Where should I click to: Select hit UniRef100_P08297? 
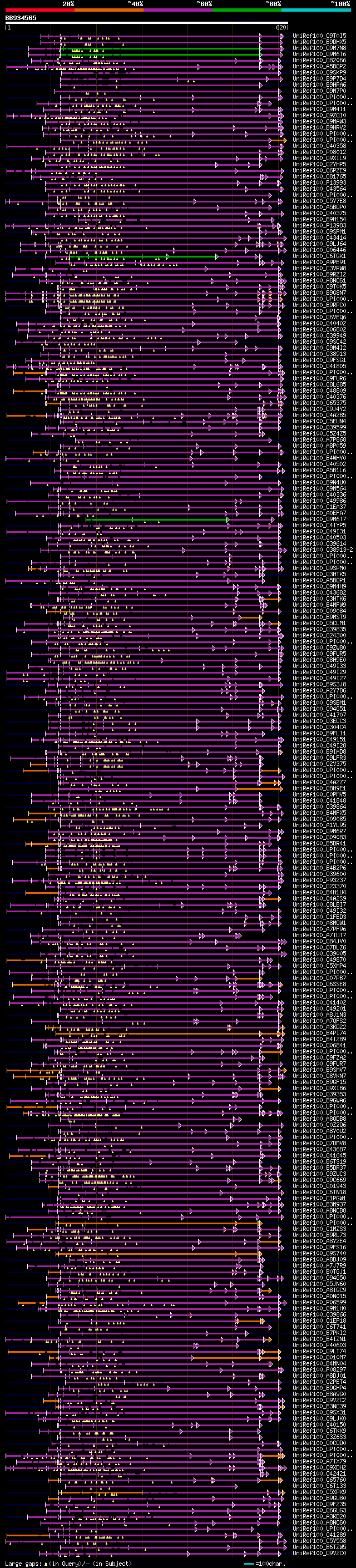coord(319,1369)
